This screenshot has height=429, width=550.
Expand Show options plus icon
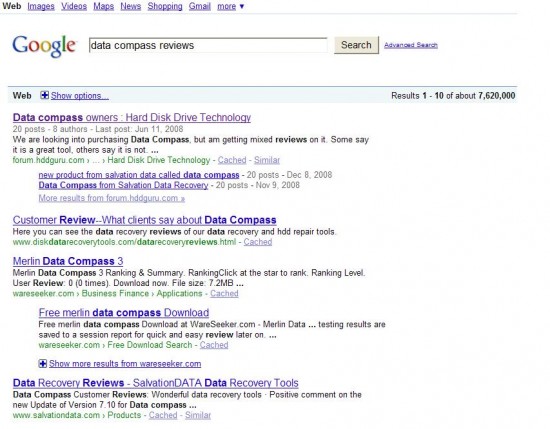(x=44, y=95)
